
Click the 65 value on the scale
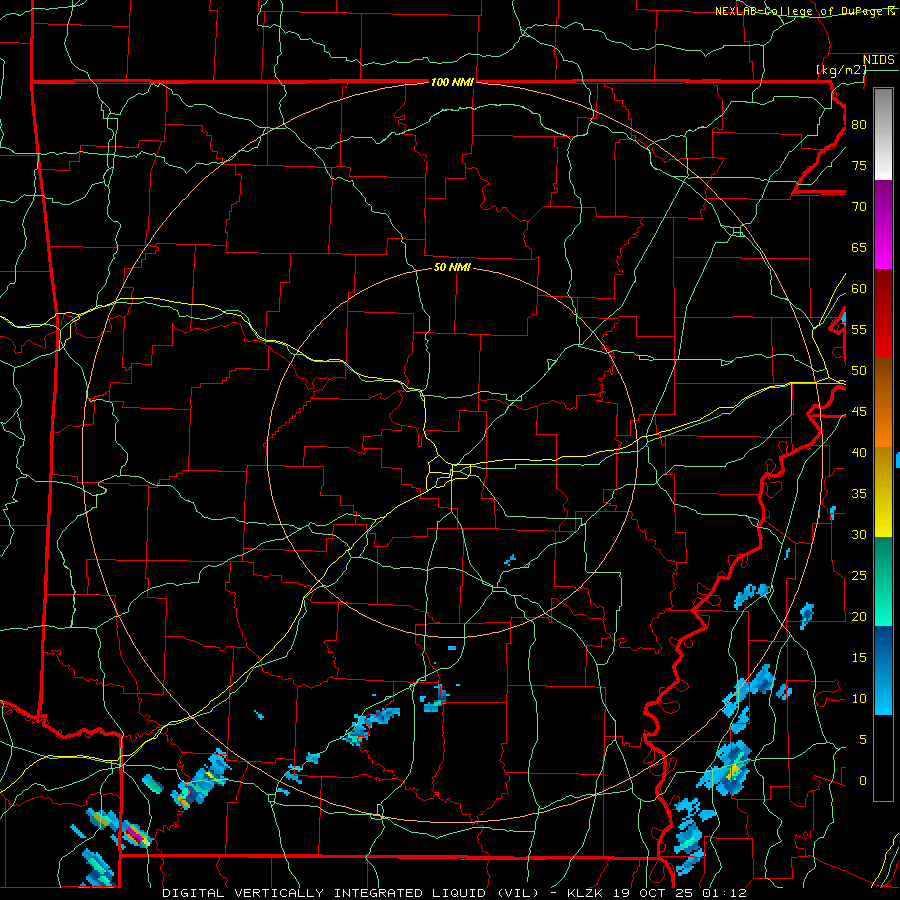click(x=859, y=248)
